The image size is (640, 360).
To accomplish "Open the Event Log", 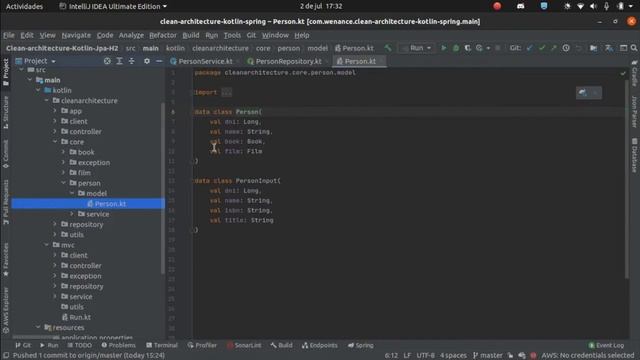I will click(x=606, y=345).
